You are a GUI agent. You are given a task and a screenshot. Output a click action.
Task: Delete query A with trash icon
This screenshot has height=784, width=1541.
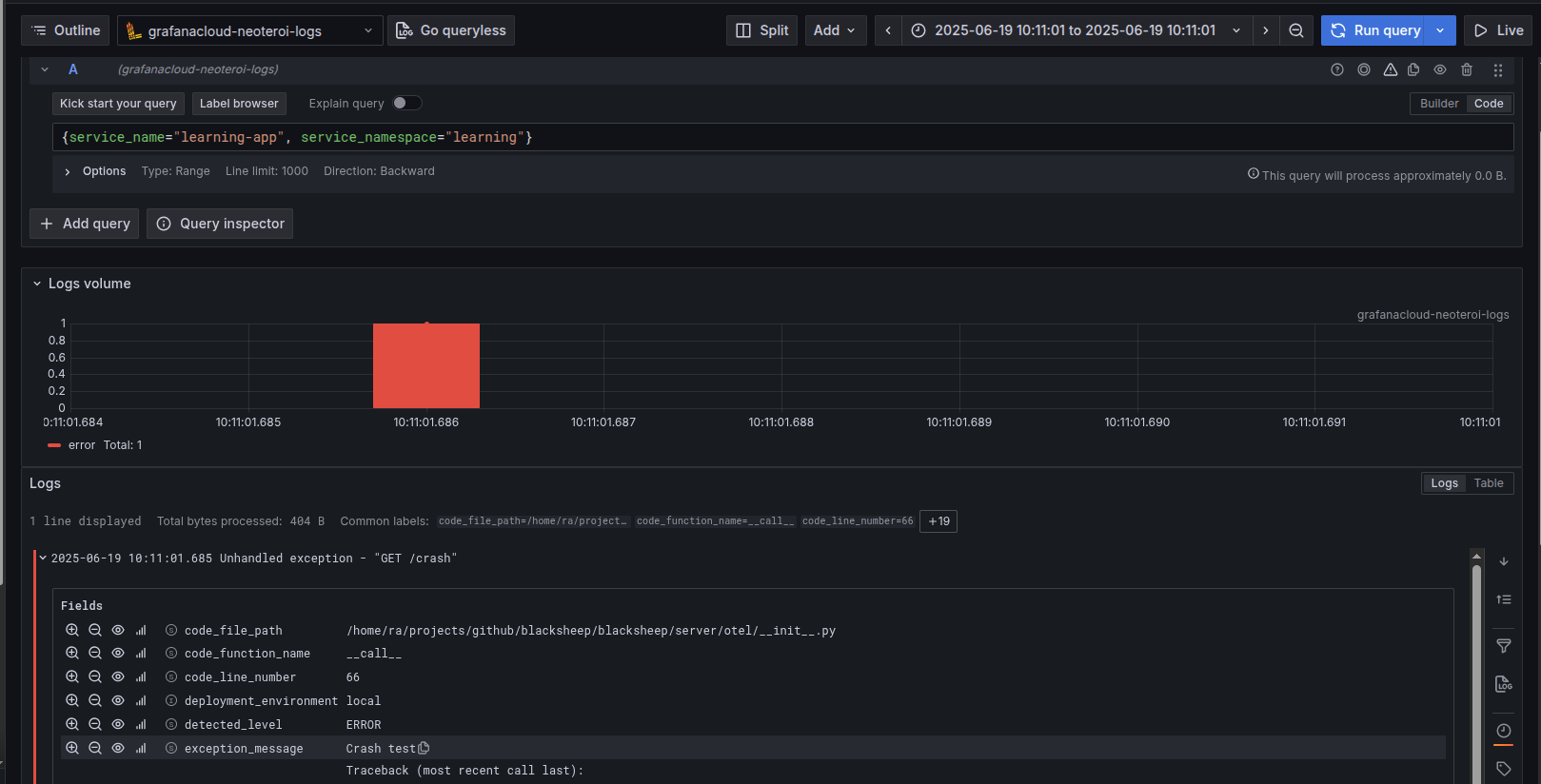point(1467,69)
